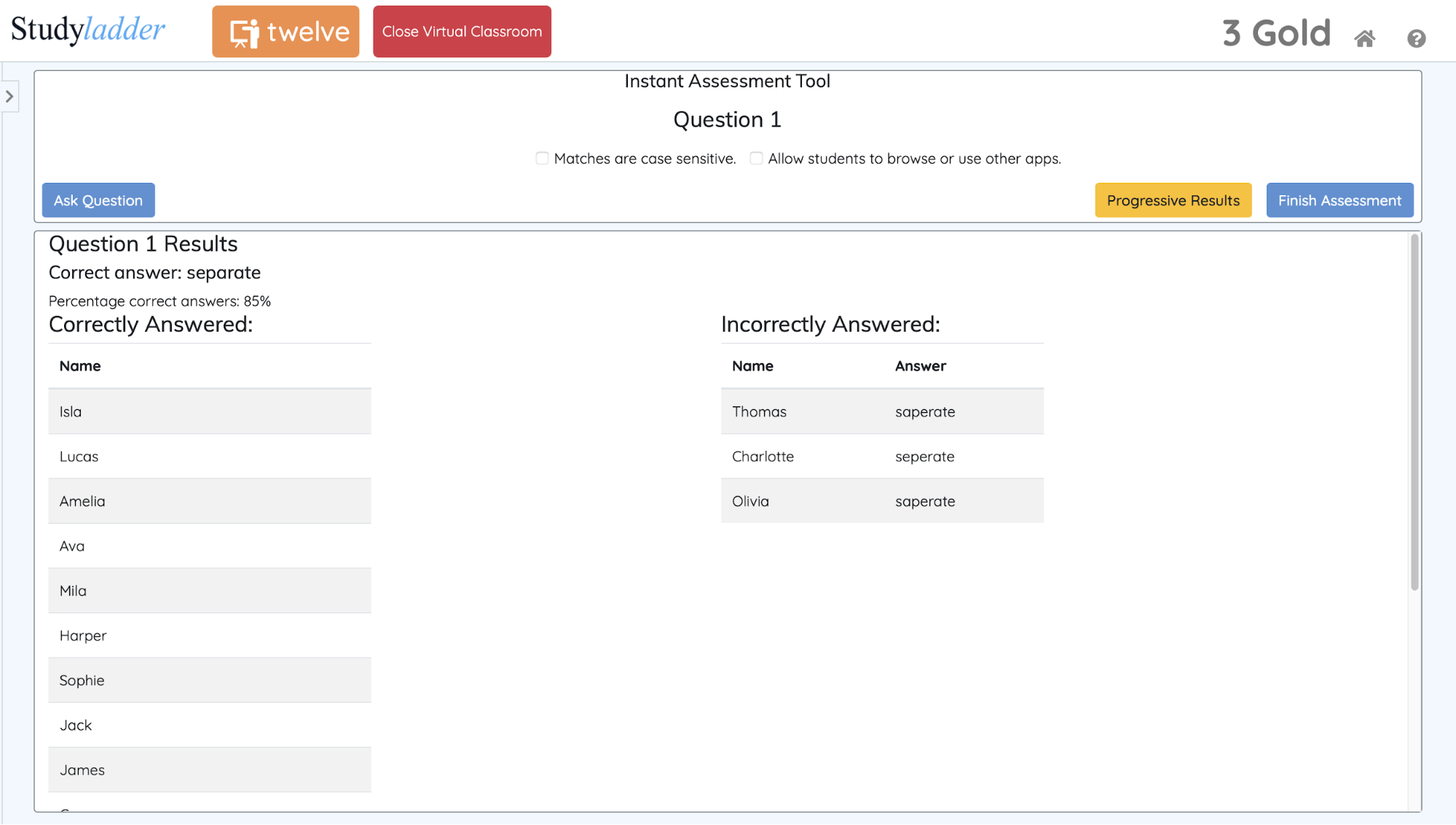Select Charlotte row with answer seperate

tap(763, 457)
